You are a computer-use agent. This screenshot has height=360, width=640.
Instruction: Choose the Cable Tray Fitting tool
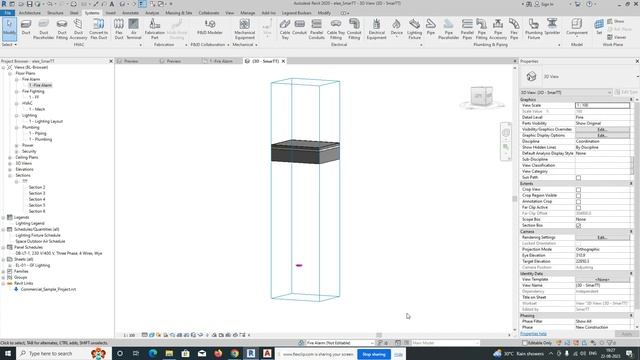click(336, 29)
